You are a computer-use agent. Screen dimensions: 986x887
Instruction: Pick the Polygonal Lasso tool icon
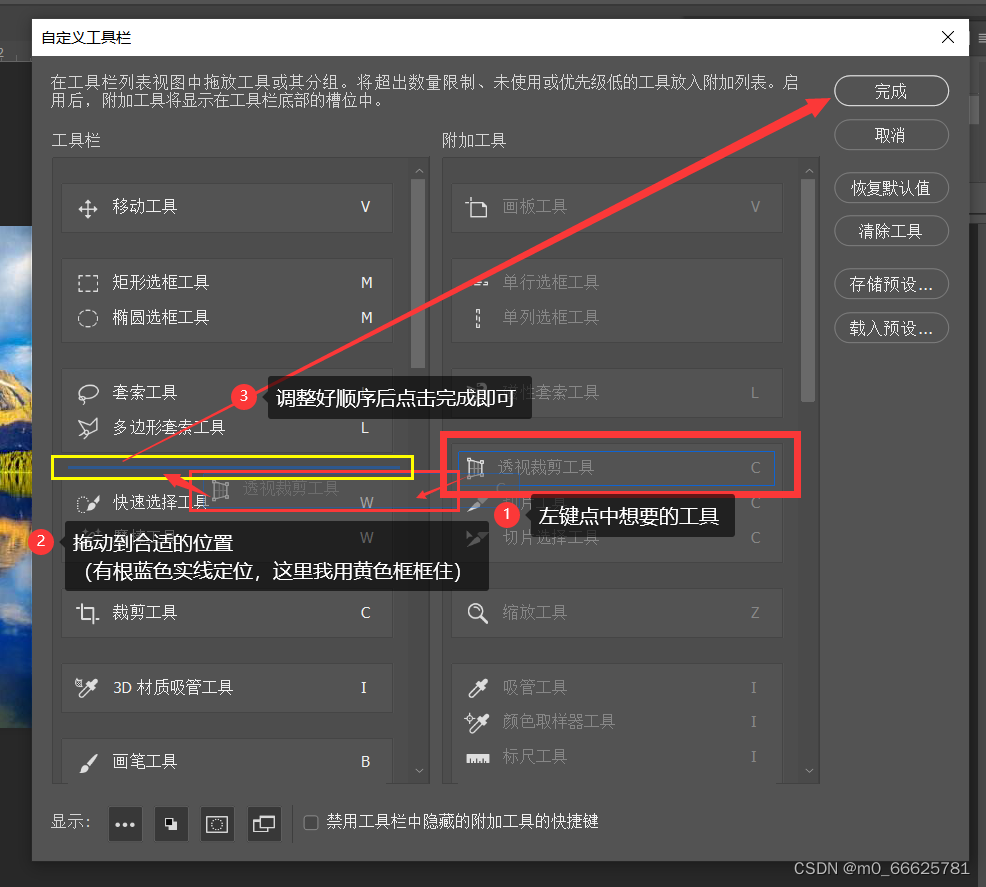point(87,428)
